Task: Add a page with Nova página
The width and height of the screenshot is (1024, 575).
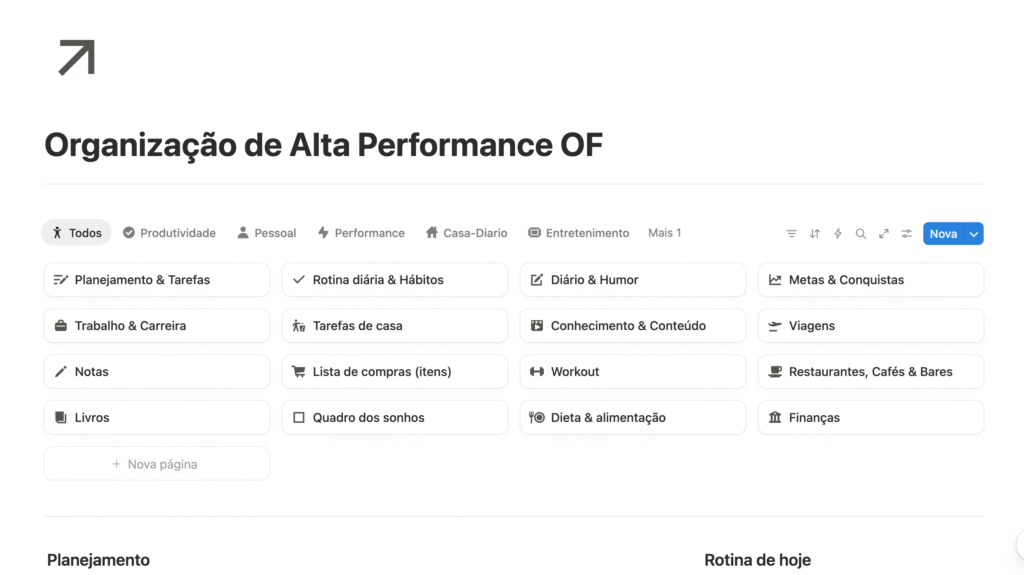Action: click(156, 464)
